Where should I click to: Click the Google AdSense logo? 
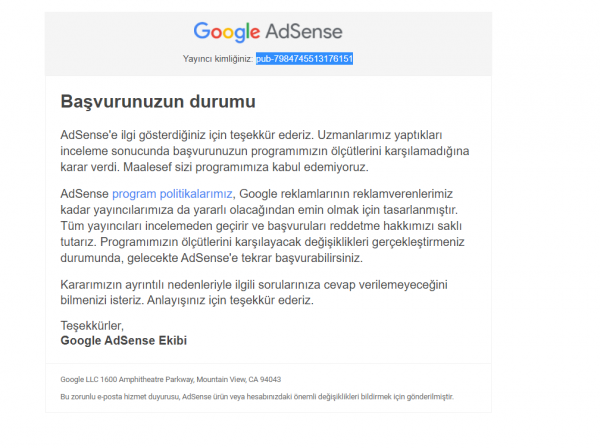(x=268, y=32)
